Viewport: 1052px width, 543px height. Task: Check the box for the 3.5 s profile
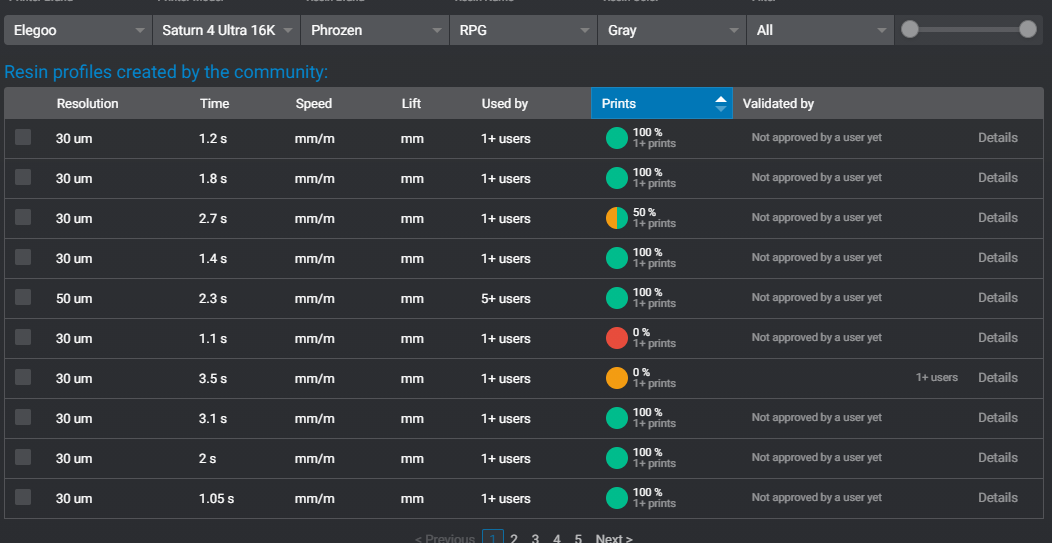[23, 377]
